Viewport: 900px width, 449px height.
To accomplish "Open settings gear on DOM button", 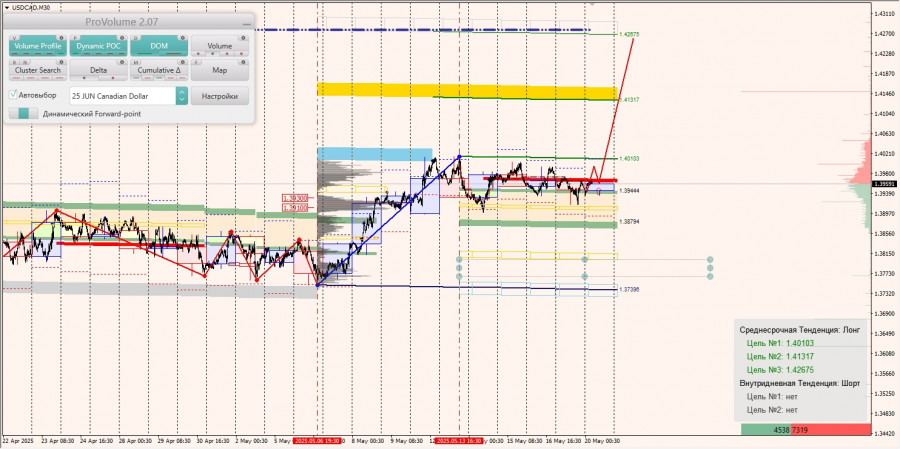I will pyautogui.click(x=183, y=37).
